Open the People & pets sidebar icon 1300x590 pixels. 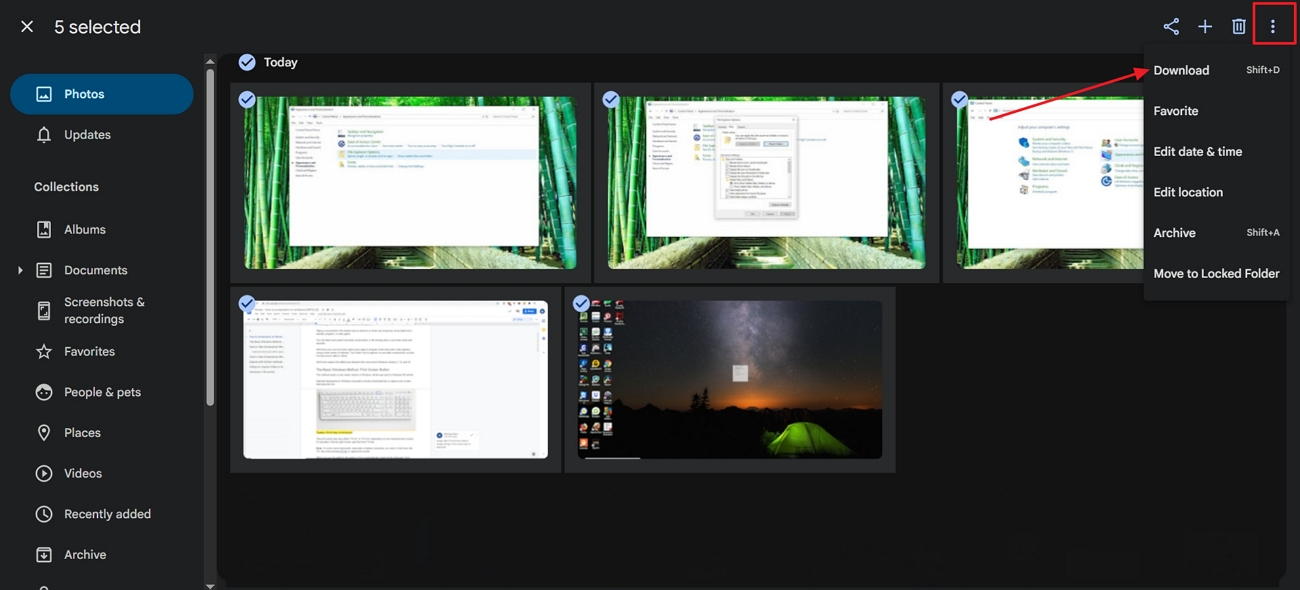44,391
